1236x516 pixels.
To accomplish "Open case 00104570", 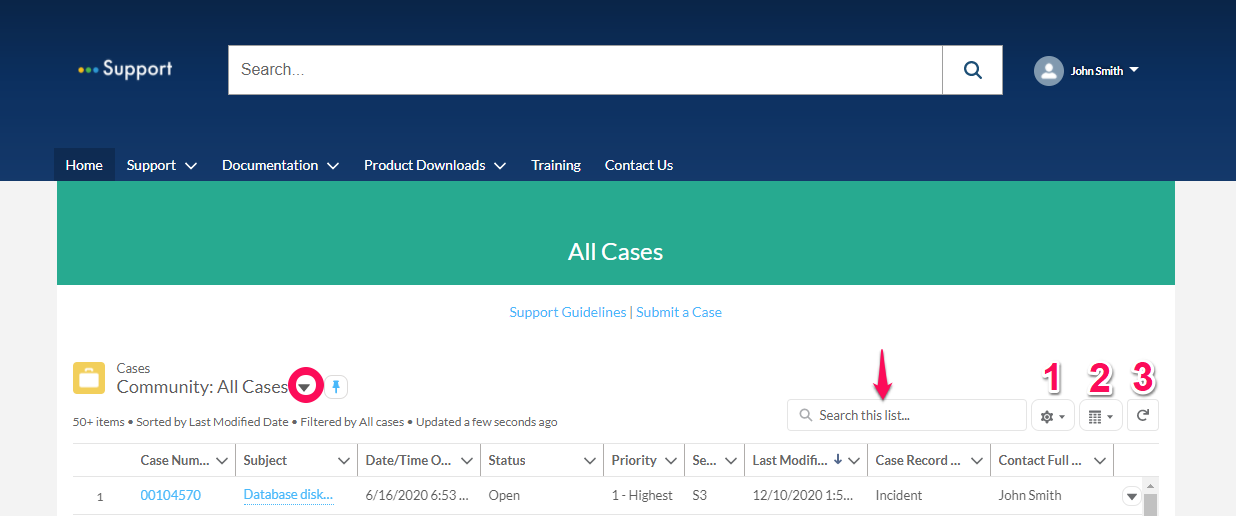I will [x=170, y=495].
